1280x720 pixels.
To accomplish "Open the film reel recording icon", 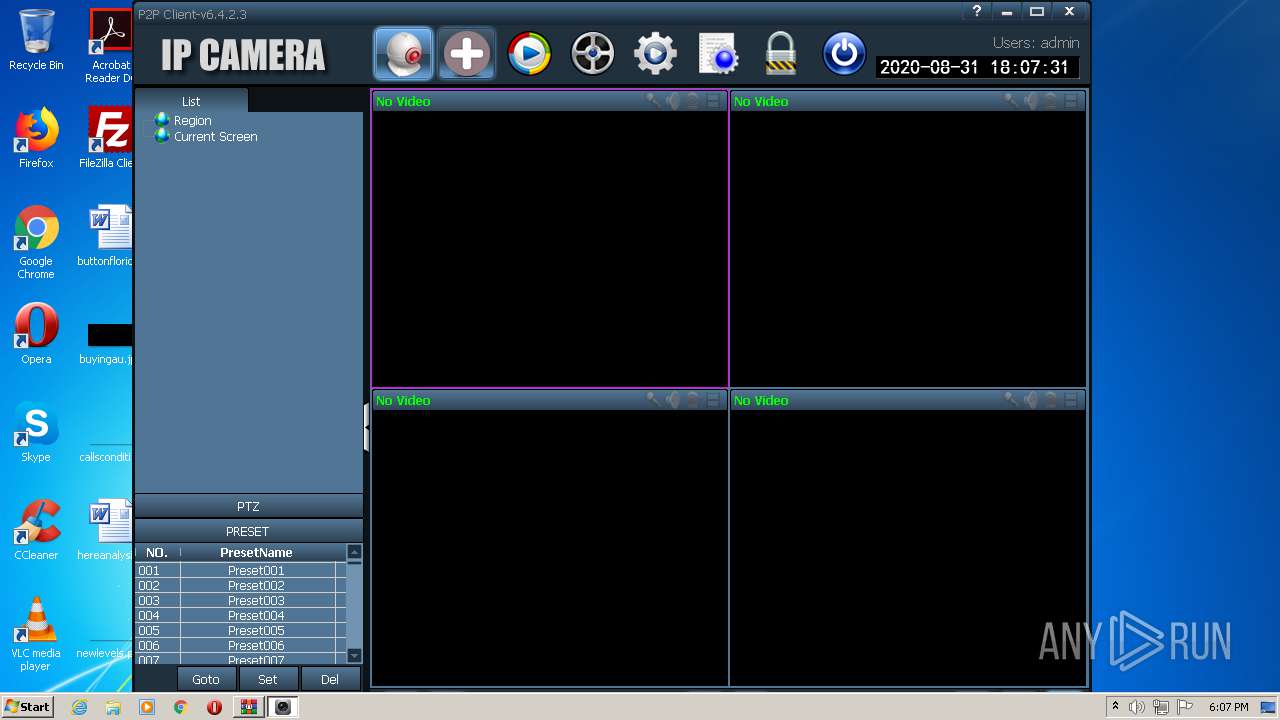I will pyautogui.click(x=592, y=54).
